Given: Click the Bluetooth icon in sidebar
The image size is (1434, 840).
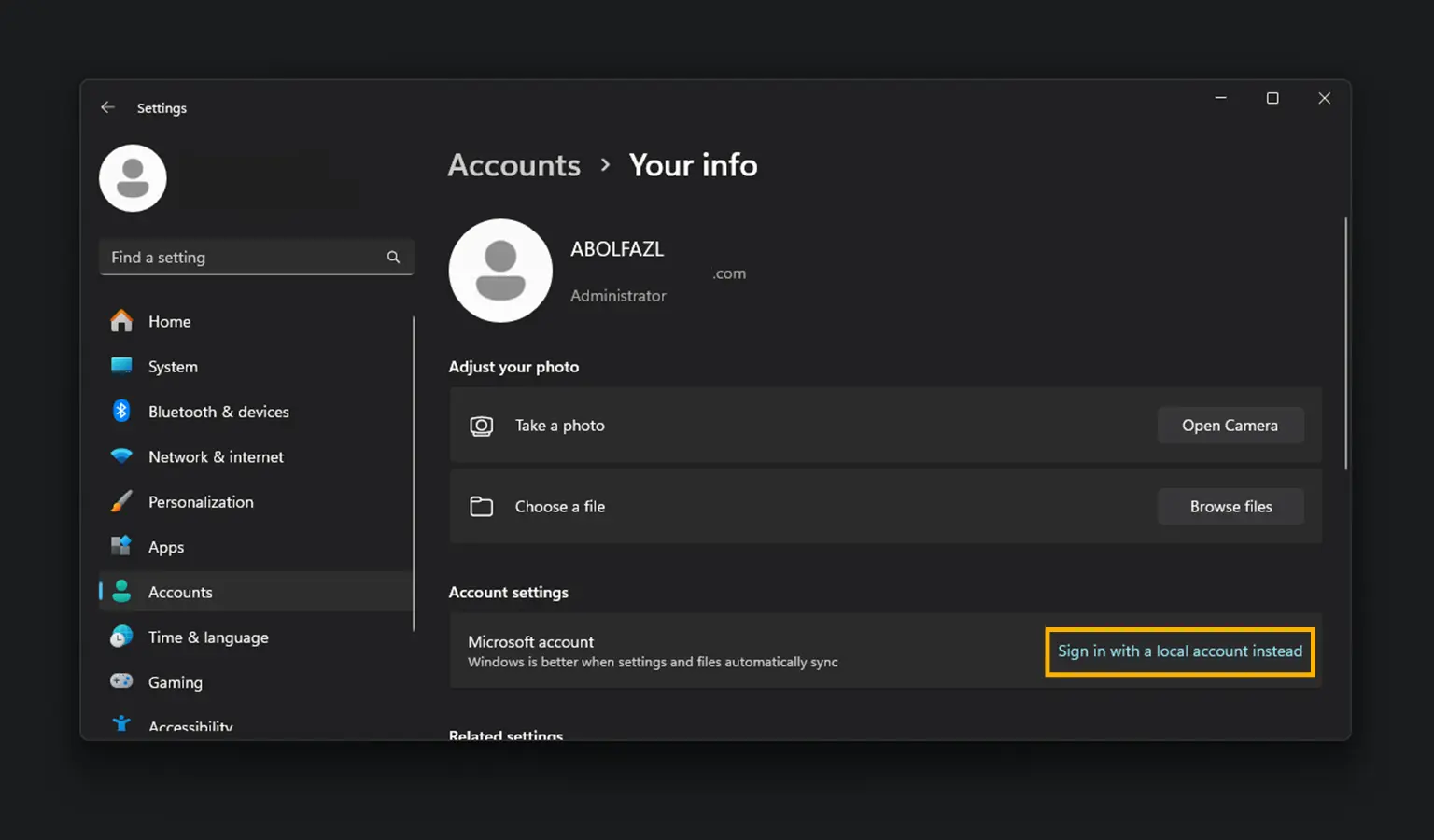Looking at the screenshot, I should (121, 411).
